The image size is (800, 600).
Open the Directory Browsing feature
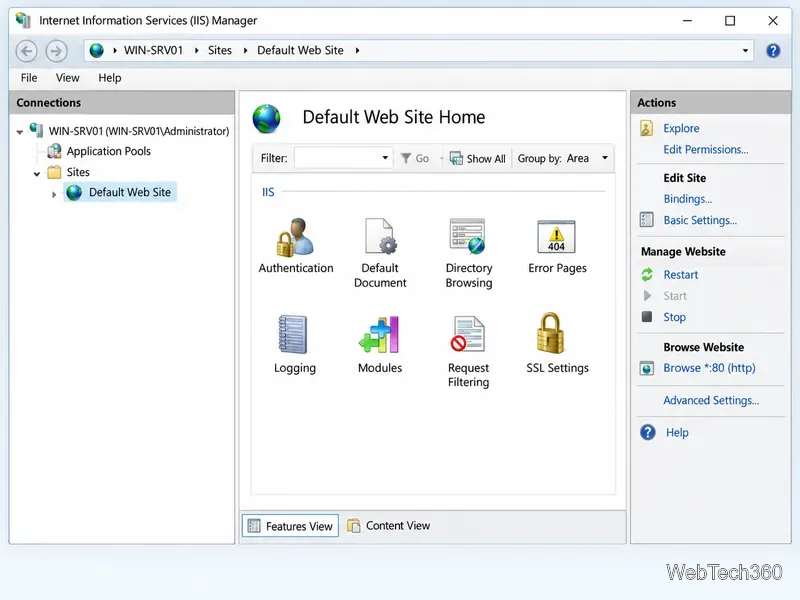coord(468,253)
